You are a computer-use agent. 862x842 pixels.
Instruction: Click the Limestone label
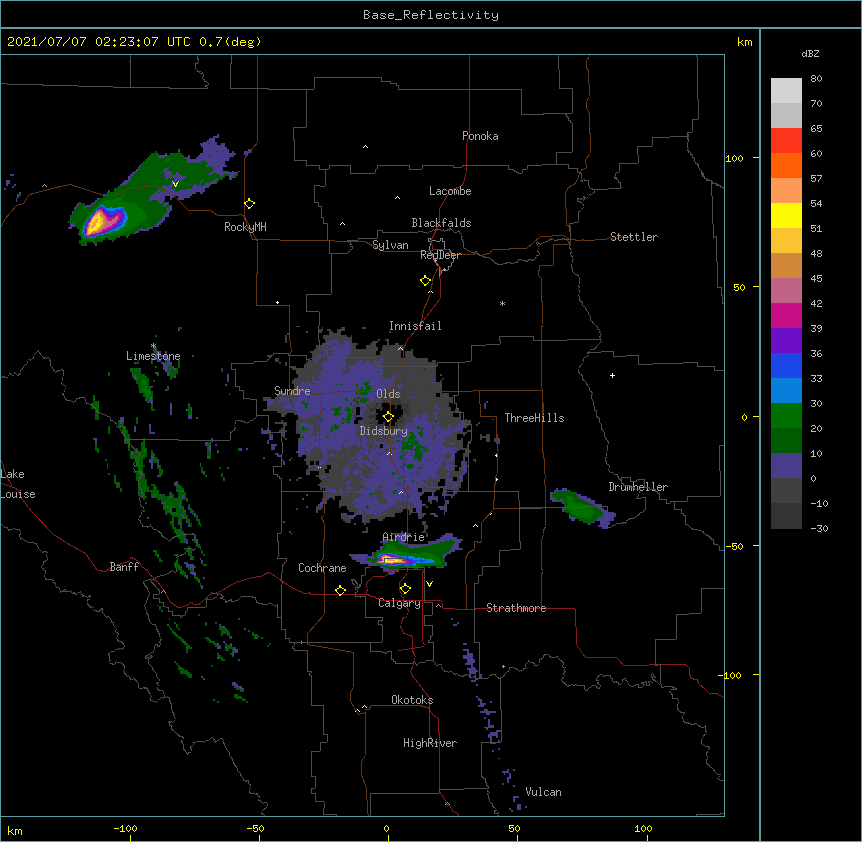[x=153, y=356]
